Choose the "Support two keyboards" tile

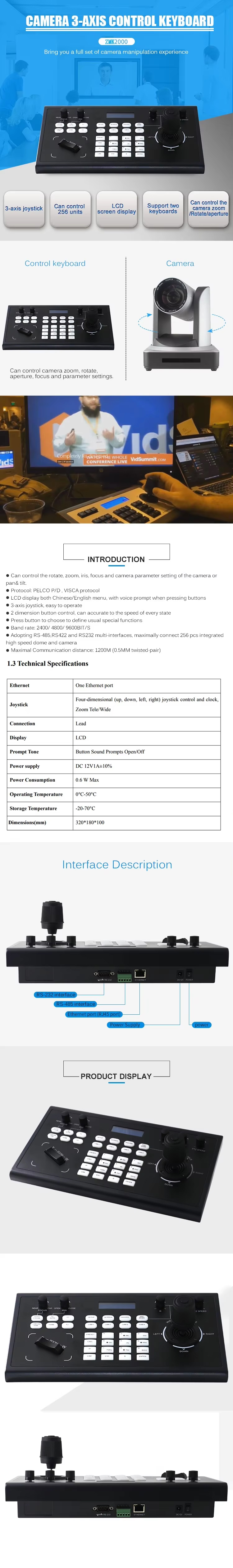[163, 209]
